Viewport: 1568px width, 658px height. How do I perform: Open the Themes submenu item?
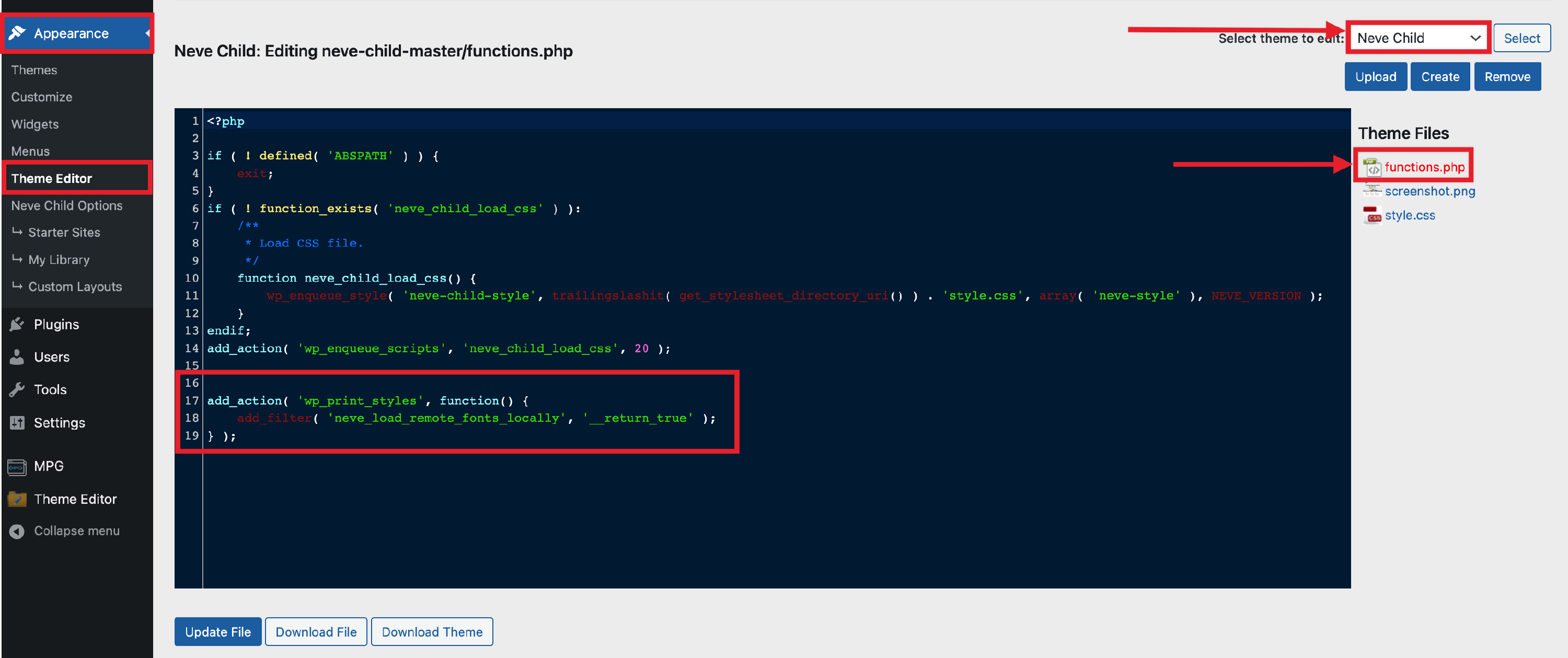(34, 70)
